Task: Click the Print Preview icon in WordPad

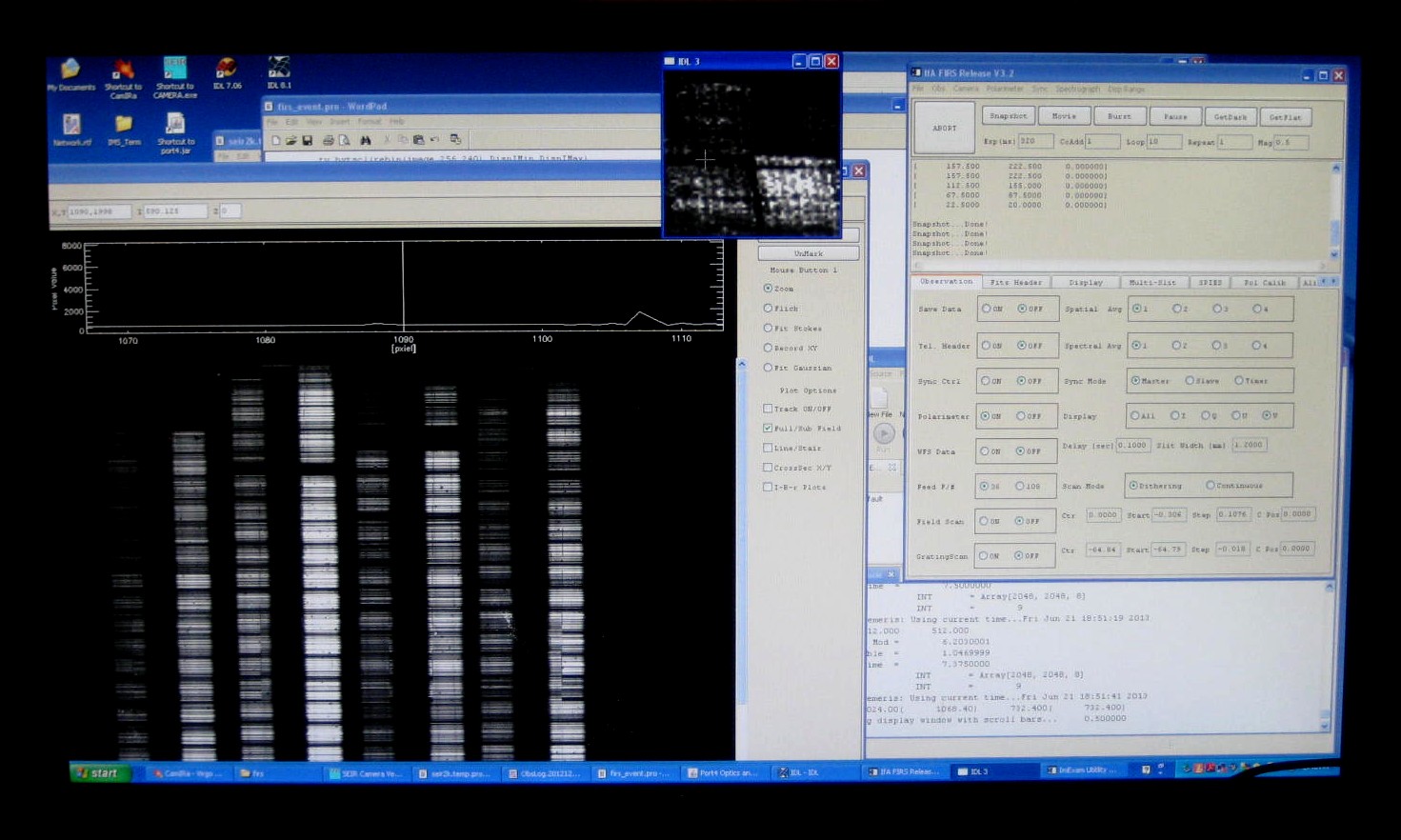Action: point(344,140)
